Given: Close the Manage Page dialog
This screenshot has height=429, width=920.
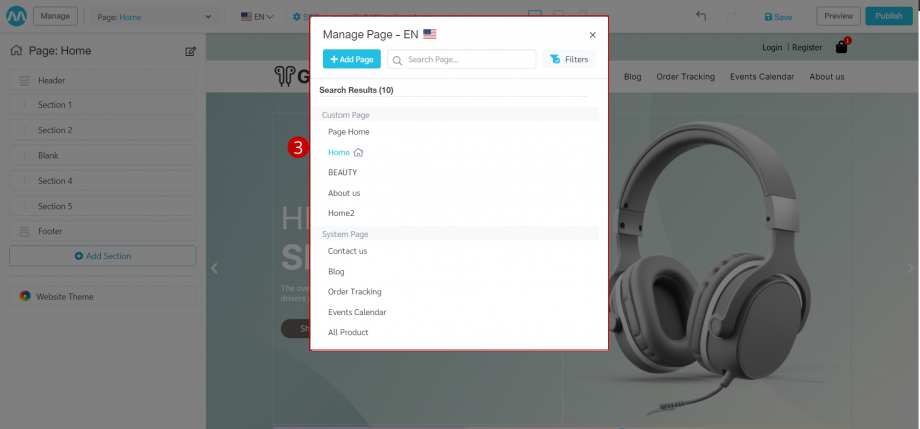Looking at the screenshot, I should pos(592,34).
